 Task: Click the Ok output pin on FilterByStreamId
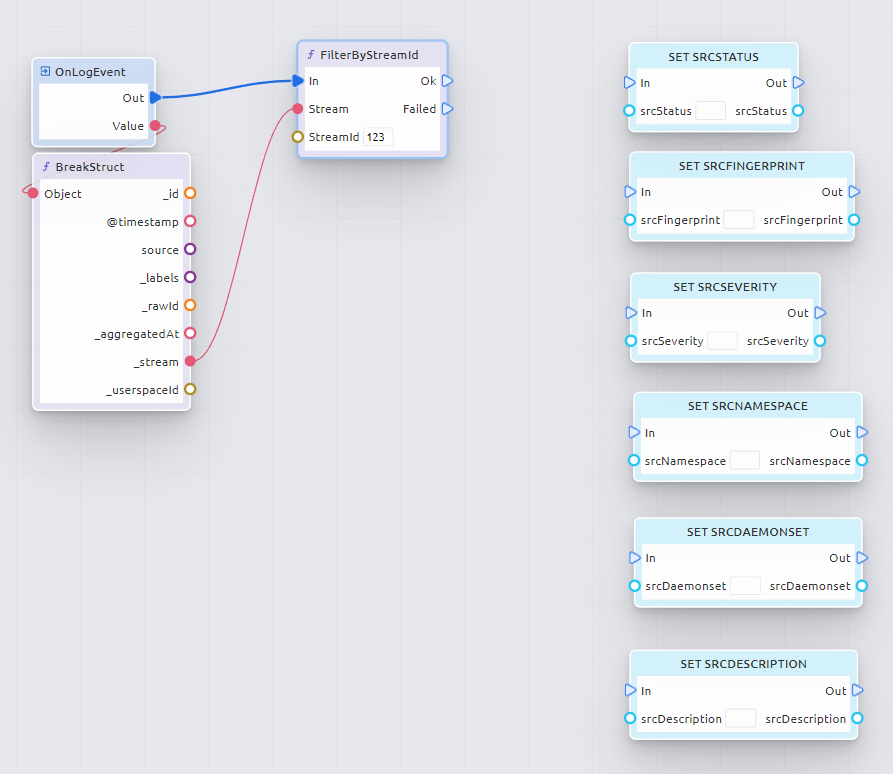click(447, 81)
